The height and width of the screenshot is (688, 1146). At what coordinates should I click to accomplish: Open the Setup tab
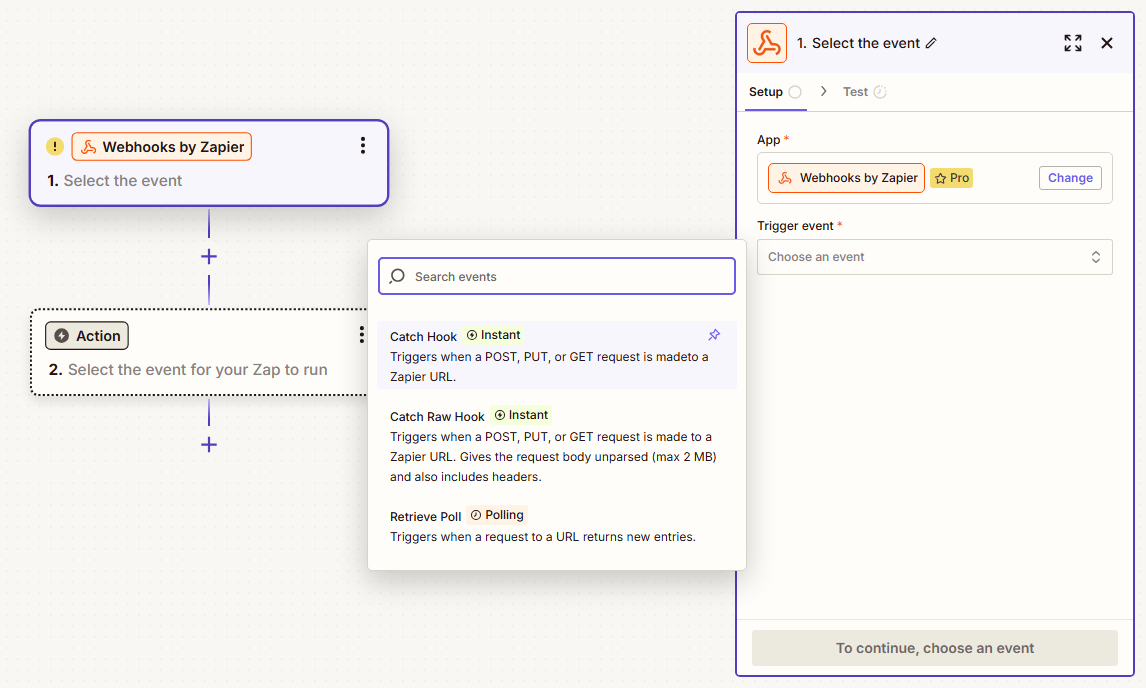click(x=775, y=92)
